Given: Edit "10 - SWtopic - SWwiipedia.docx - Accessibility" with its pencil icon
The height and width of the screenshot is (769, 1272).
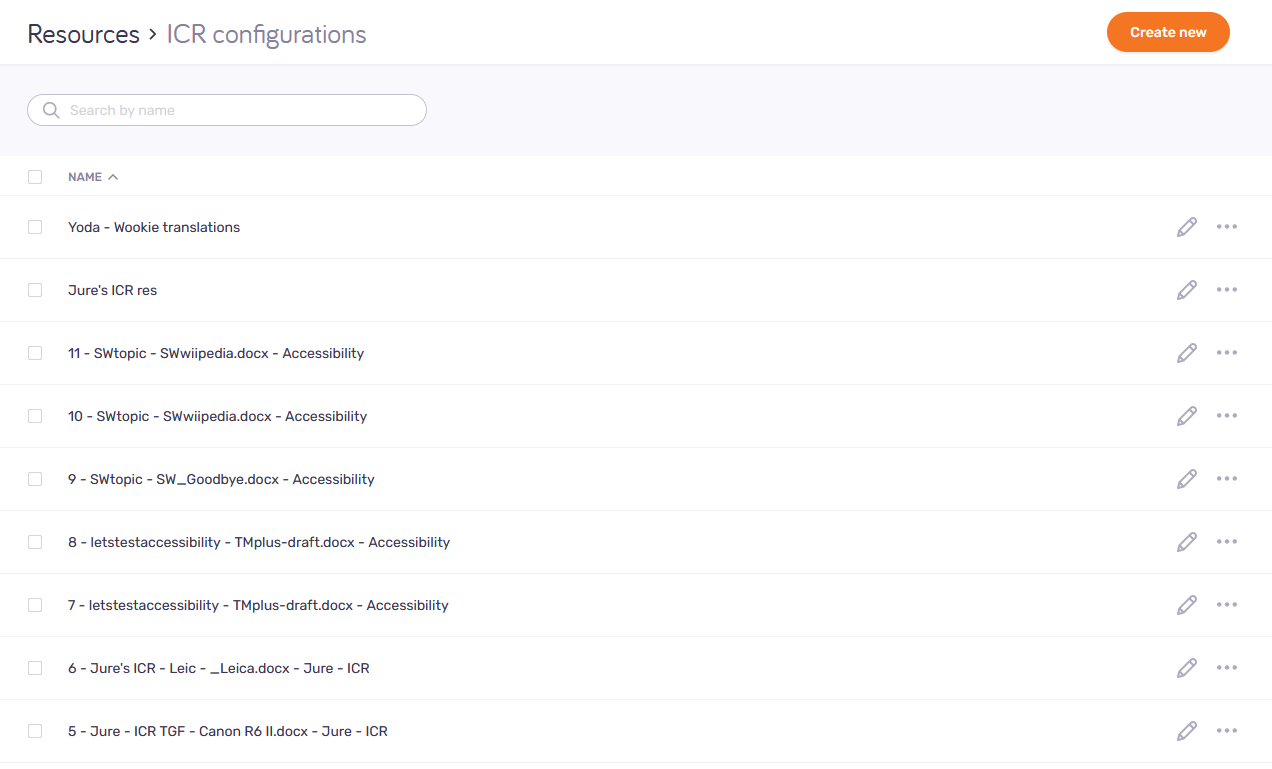Looking at the screenshot, I should [x=1186, y=415].
